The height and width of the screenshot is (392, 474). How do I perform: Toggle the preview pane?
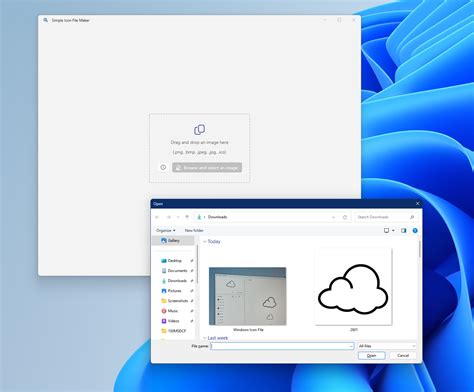404,230
